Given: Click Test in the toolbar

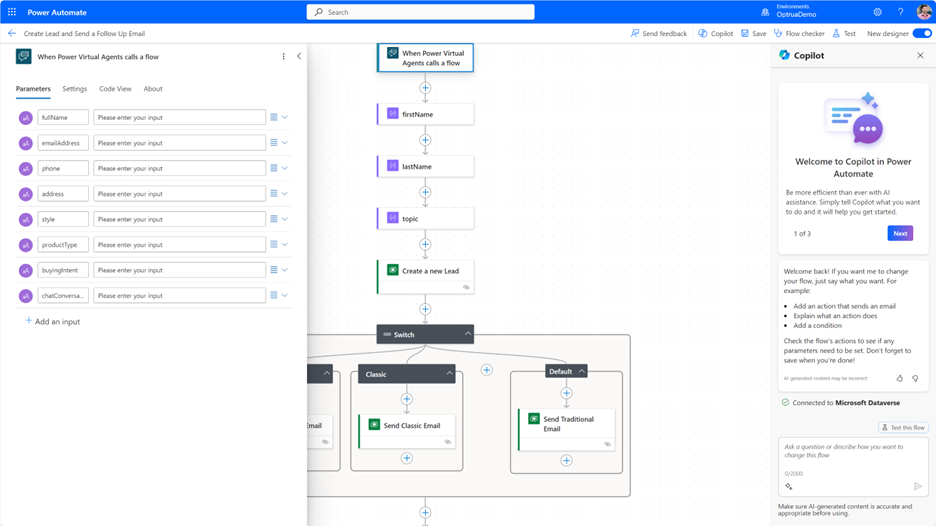Looking at the screenshot, I should 844,33.
